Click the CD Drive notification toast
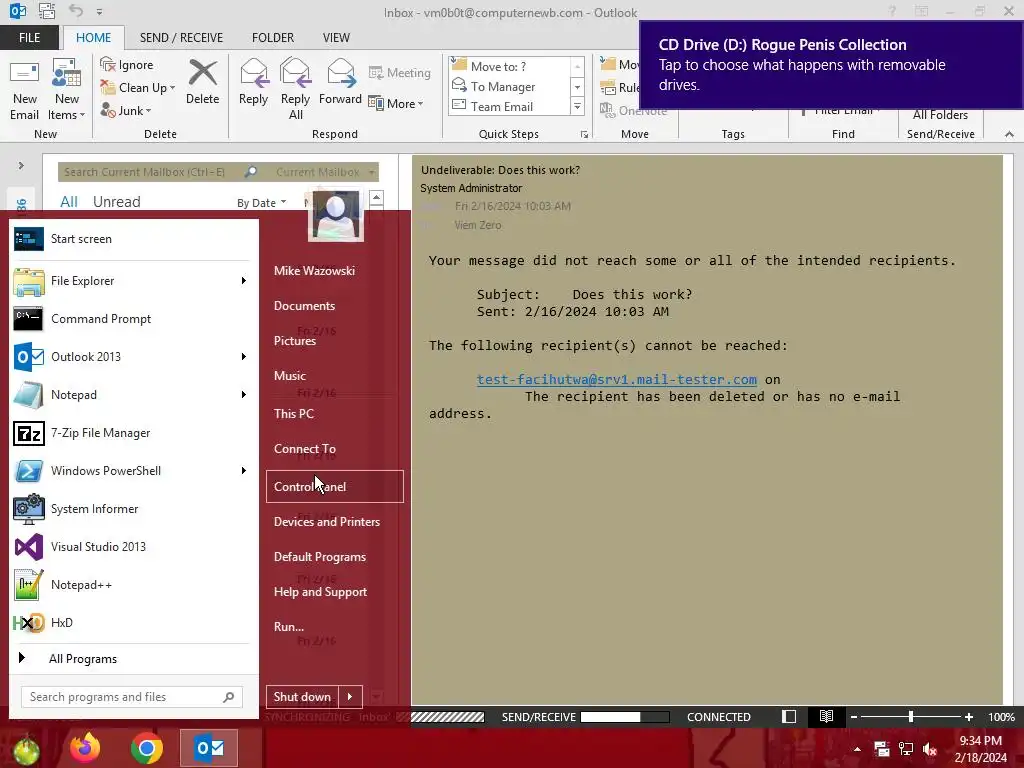Viewport: 1024px width, 768px height. point(831,65)
